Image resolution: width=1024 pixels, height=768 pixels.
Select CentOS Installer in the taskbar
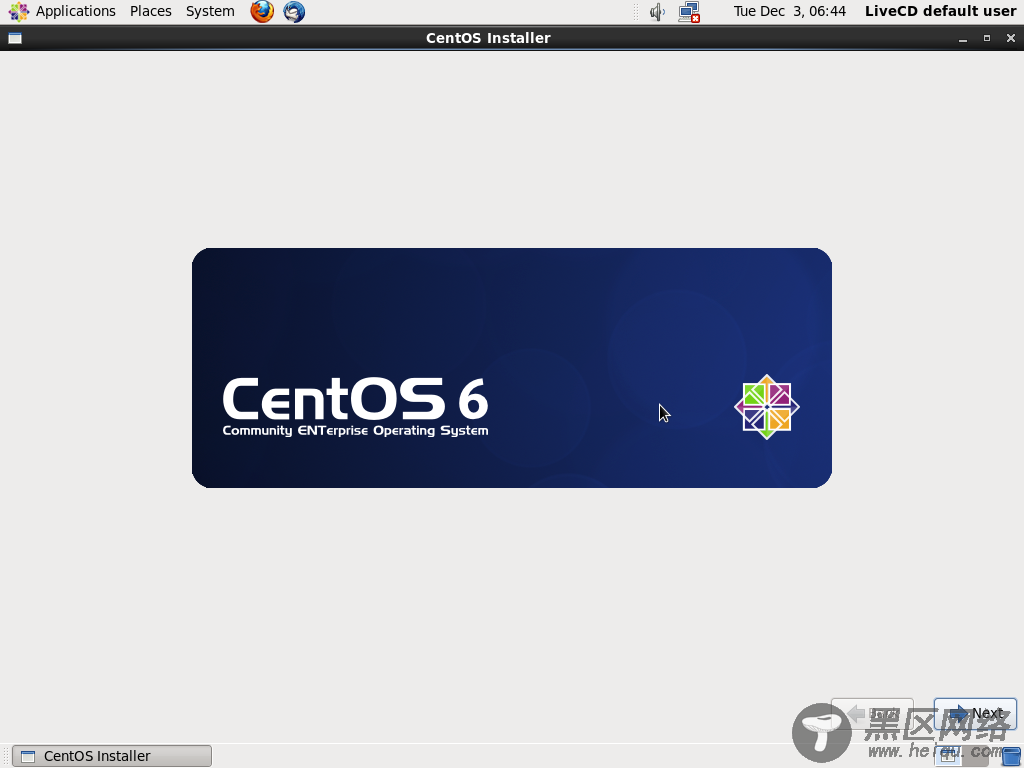tap(112, 756)
